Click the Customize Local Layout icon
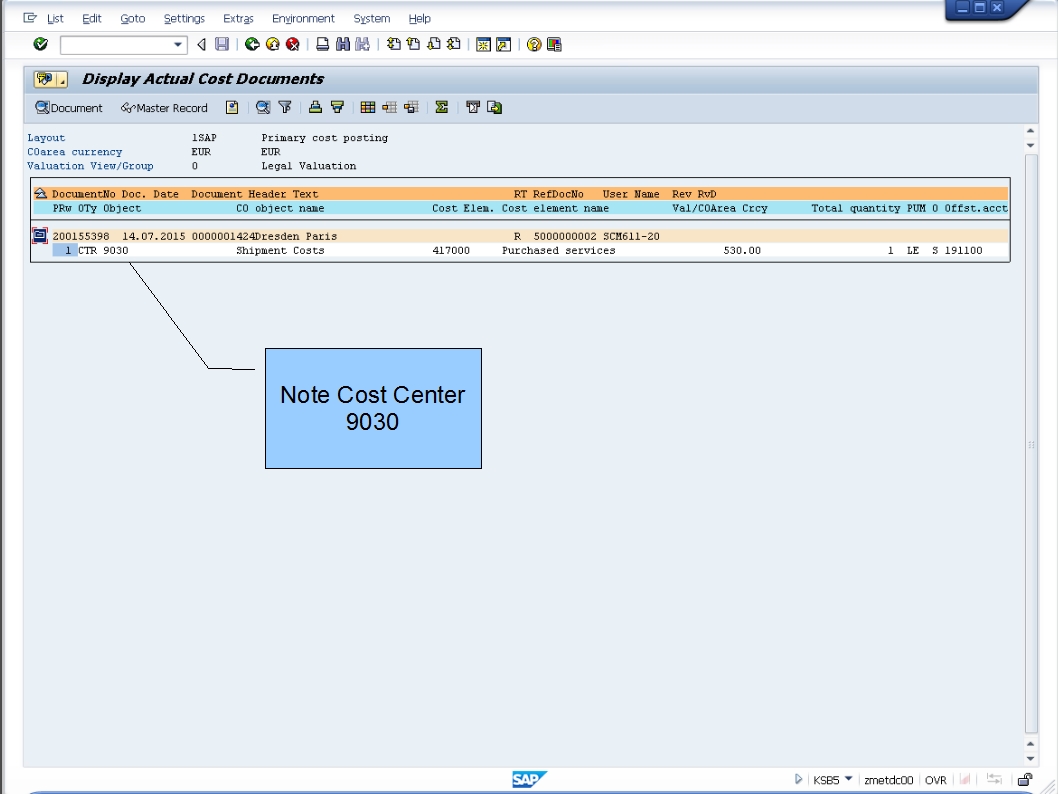 554,45
